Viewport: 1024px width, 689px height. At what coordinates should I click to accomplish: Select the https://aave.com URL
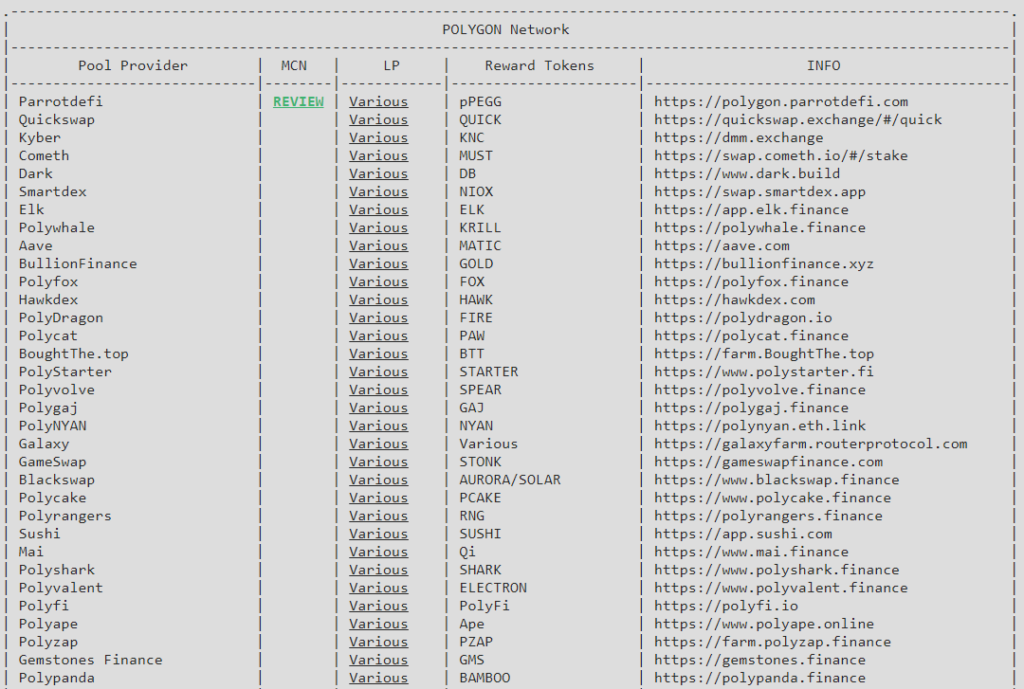pyautogui.click(x=722, y=246)
